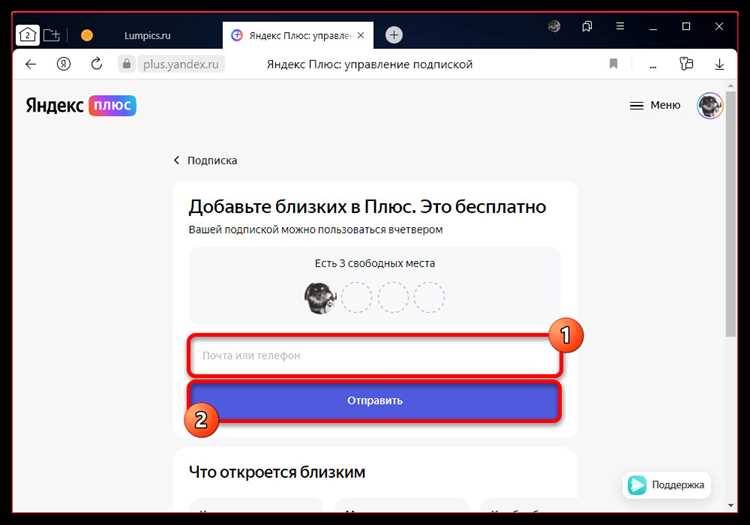This screenshot has height=525, width=750.
Task: Reload the page
Action: (x=97, y=64)
